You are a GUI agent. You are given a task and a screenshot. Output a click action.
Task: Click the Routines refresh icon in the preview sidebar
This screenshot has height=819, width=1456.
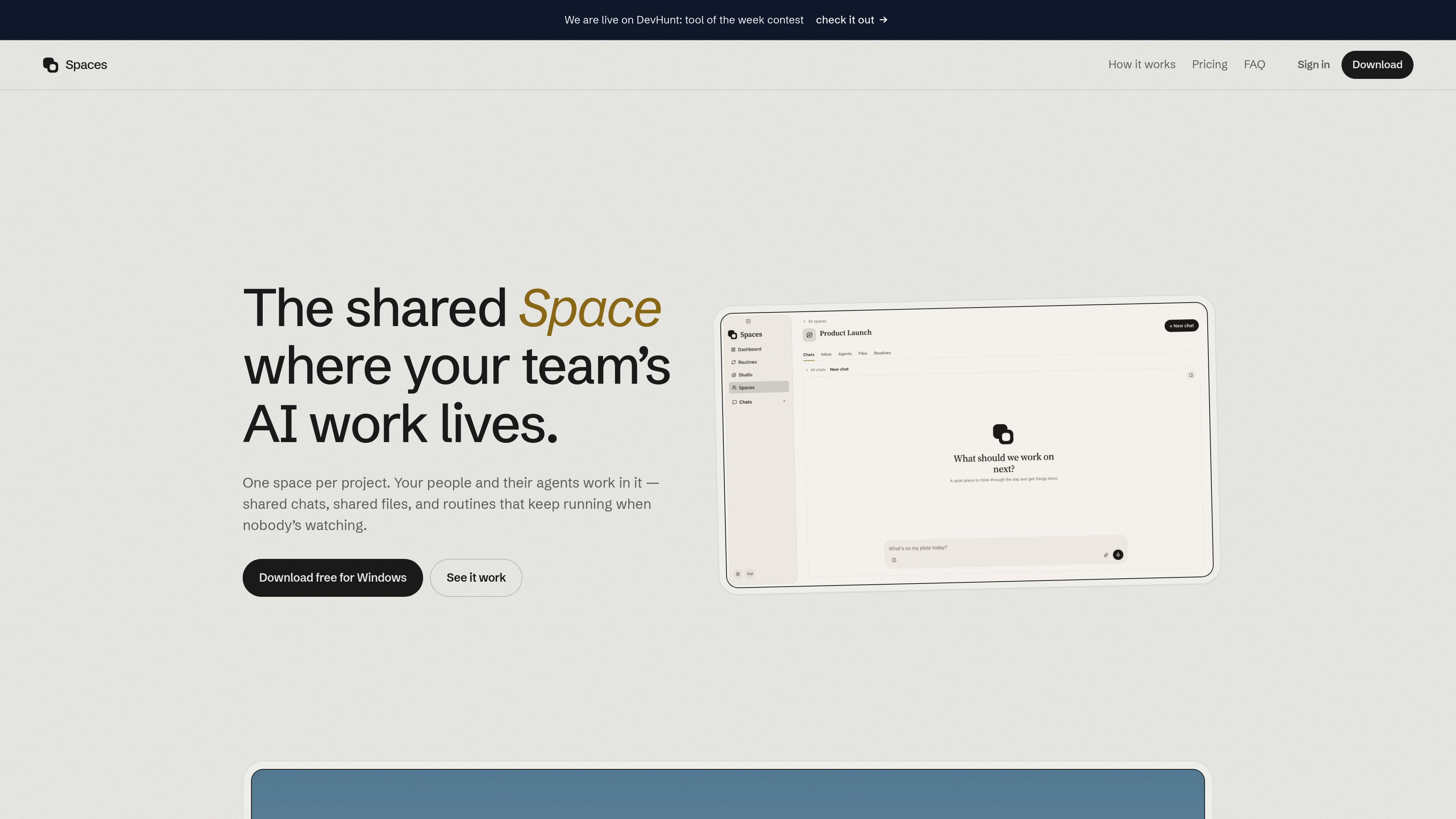pyautogui.click(x=734, y=362)
